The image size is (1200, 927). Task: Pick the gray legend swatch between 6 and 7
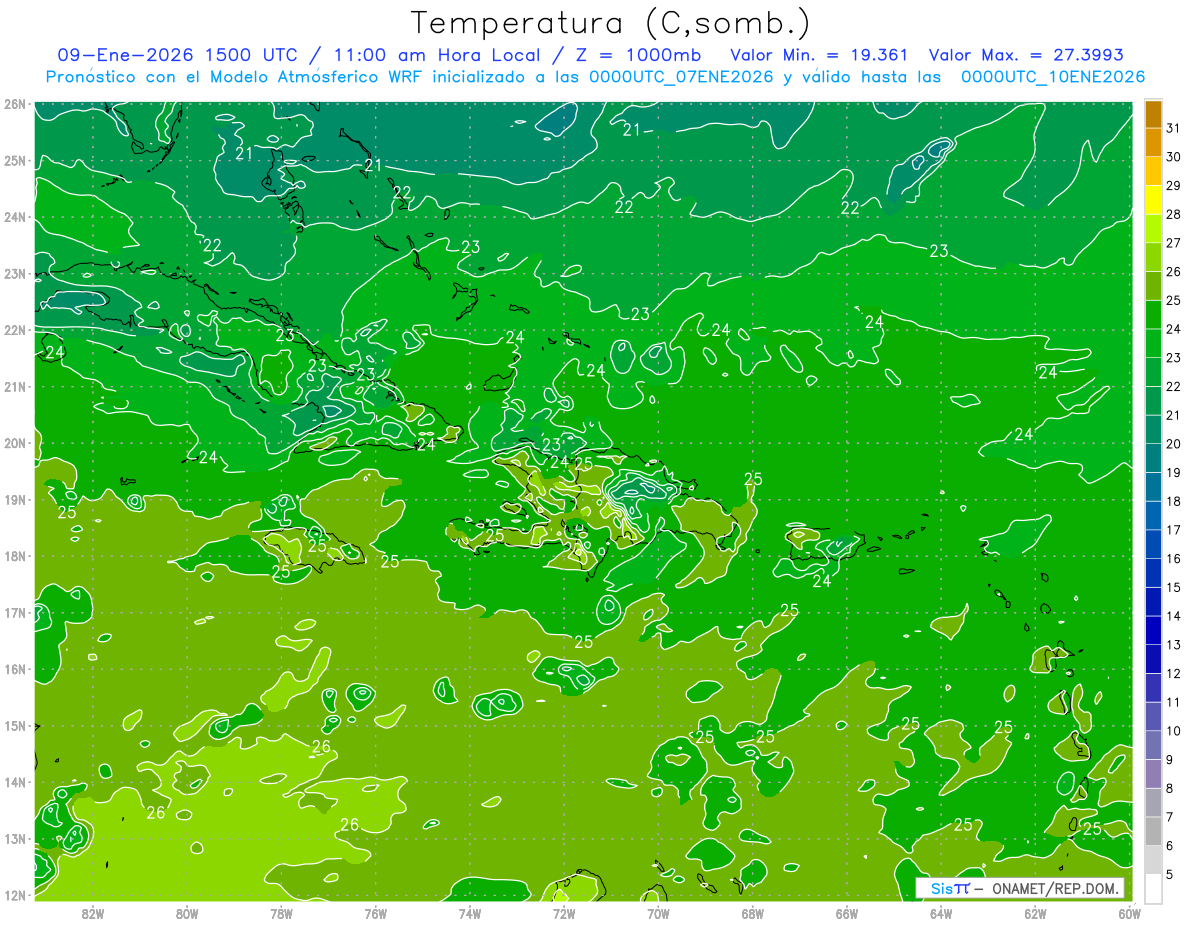(x=1153, y=831)
